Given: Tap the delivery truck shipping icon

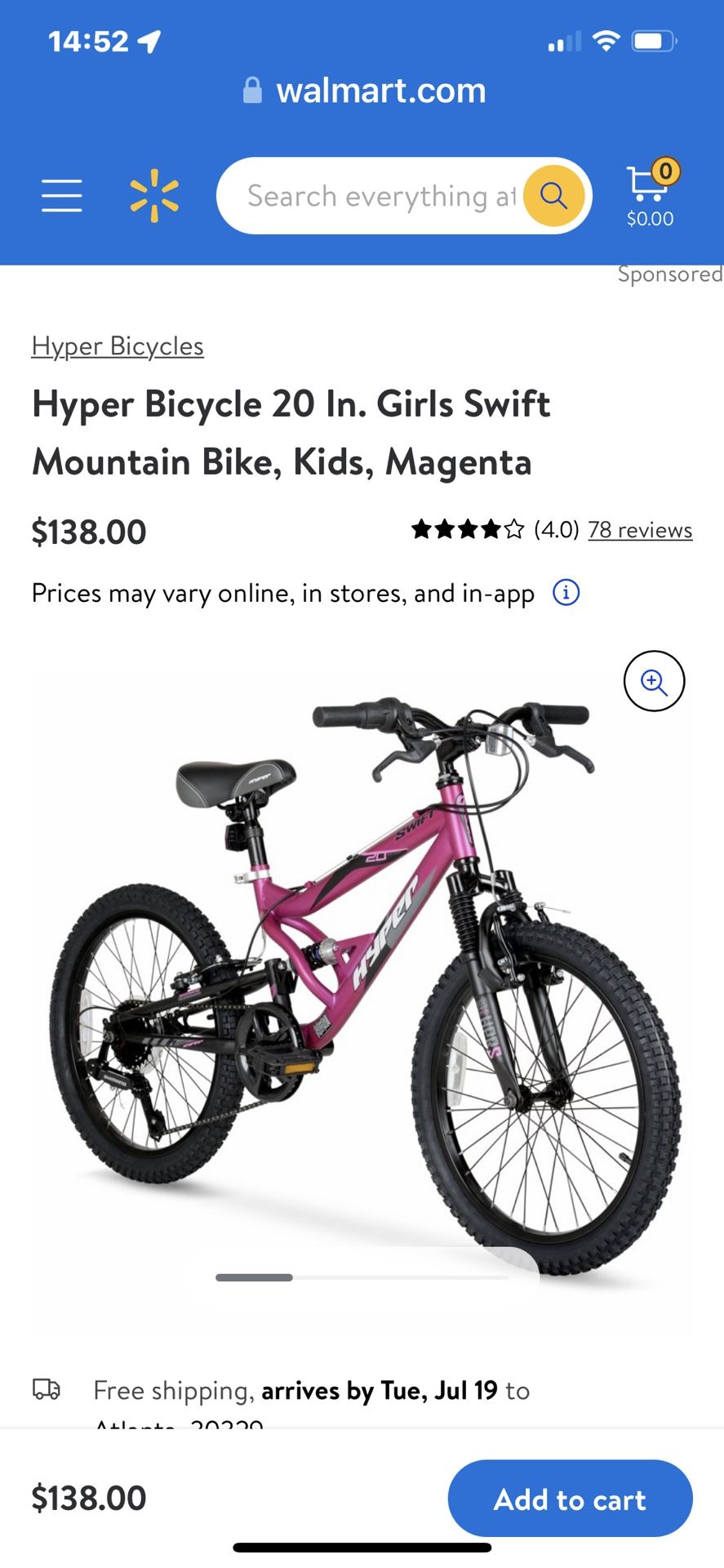Looking at the screenshot, I should tap(47, 1389).
